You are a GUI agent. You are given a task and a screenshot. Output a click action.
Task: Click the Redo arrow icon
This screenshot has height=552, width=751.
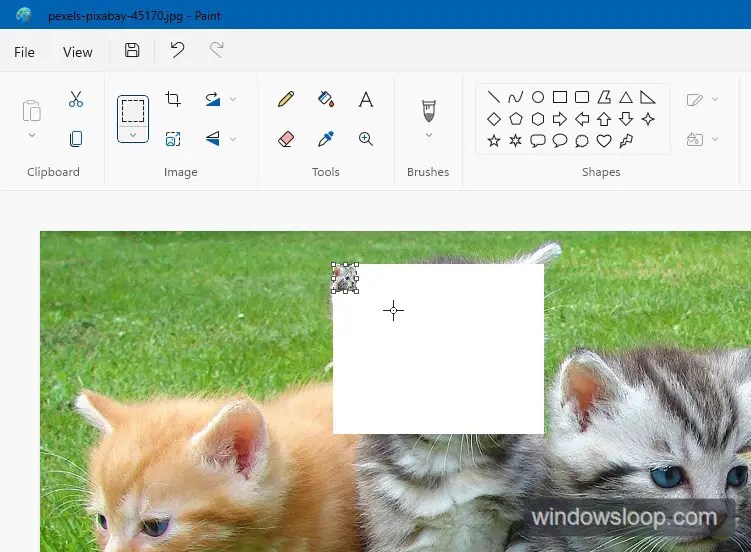[216, 50]
